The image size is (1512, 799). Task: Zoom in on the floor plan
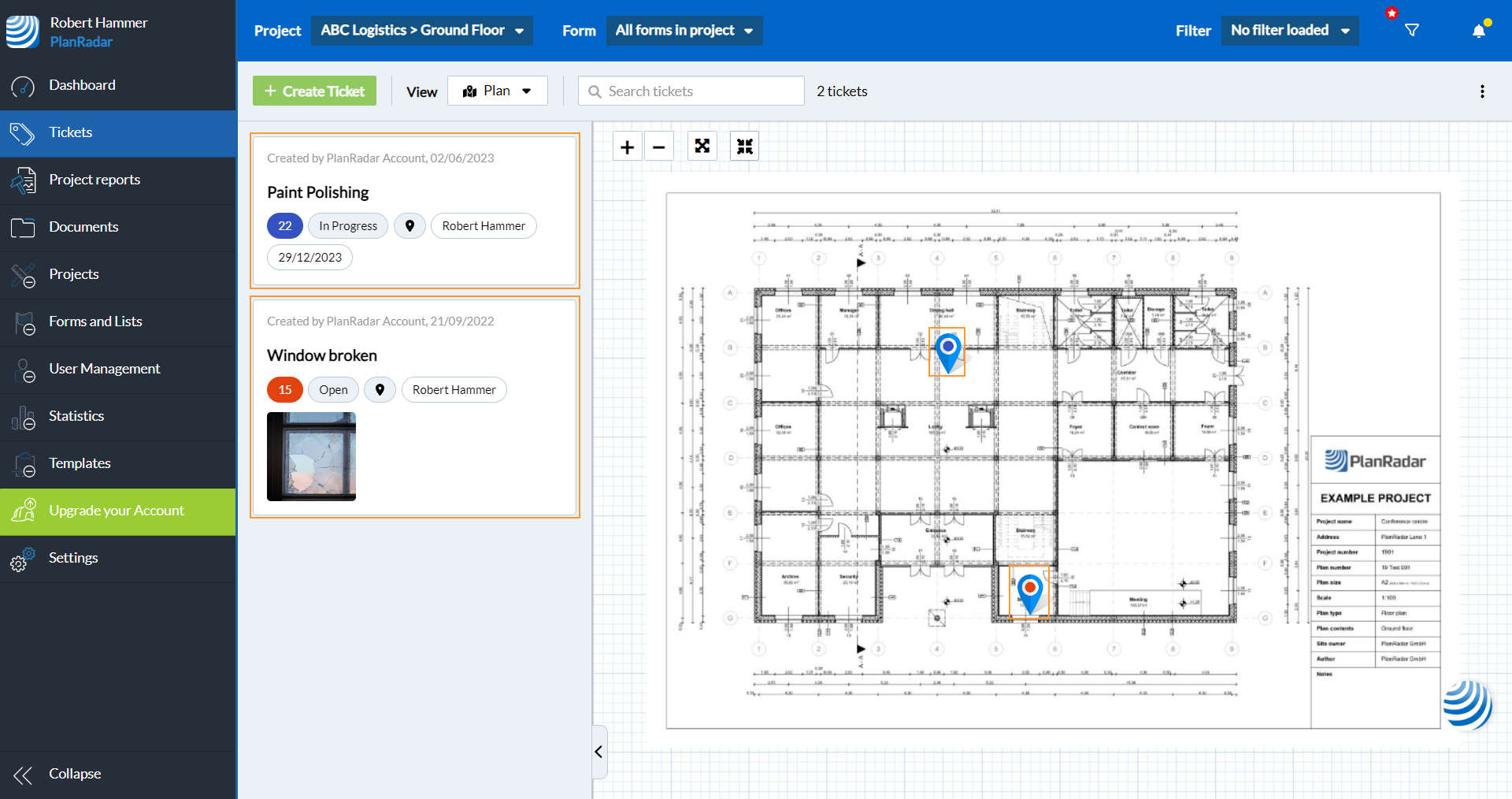click(x=627, y=147)
